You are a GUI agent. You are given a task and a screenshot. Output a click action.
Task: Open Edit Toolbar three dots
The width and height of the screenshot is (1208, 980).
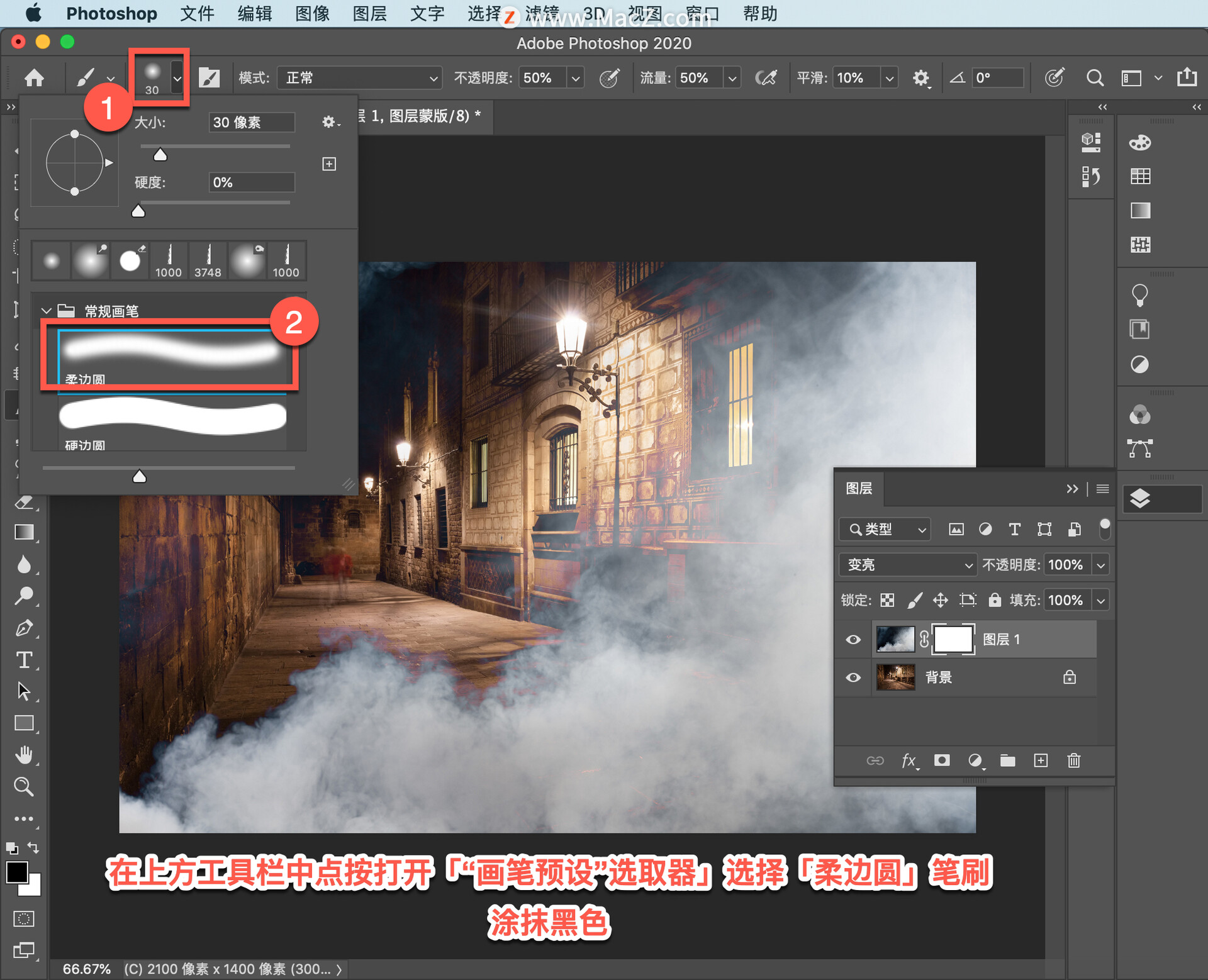click(24, 818)
